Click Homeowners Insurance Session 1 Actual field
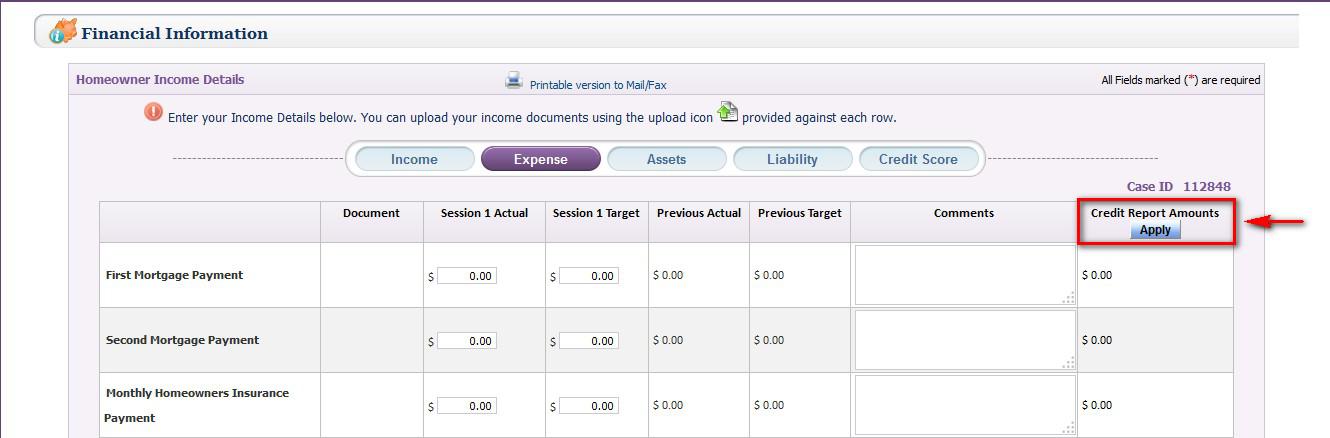This screenshot has width=1330, height=438. coord(467,406)
